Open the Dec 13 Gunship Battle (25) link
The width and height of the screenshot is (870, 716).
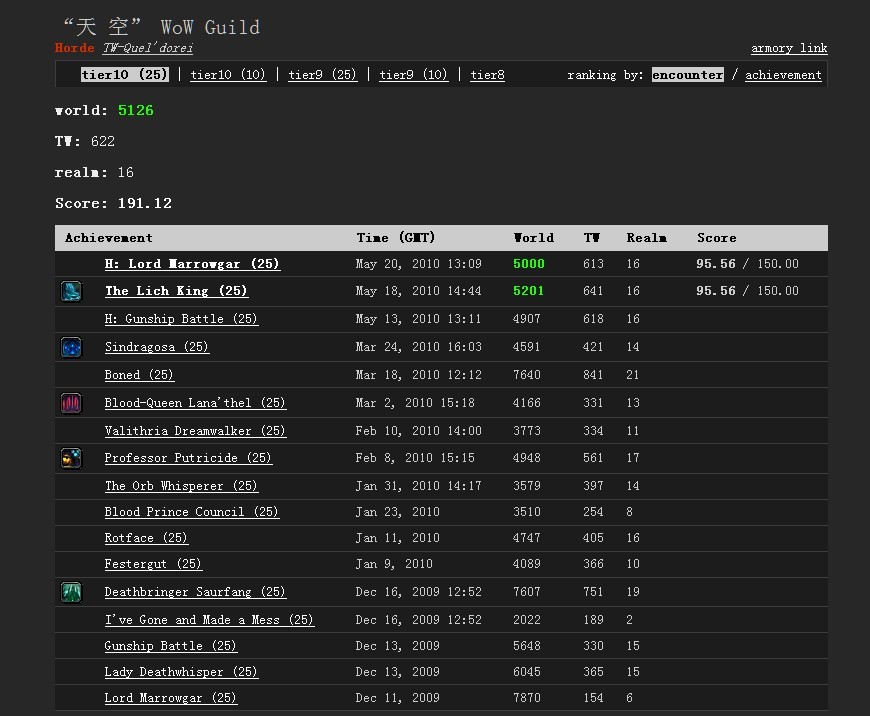[x=171, y=646]
